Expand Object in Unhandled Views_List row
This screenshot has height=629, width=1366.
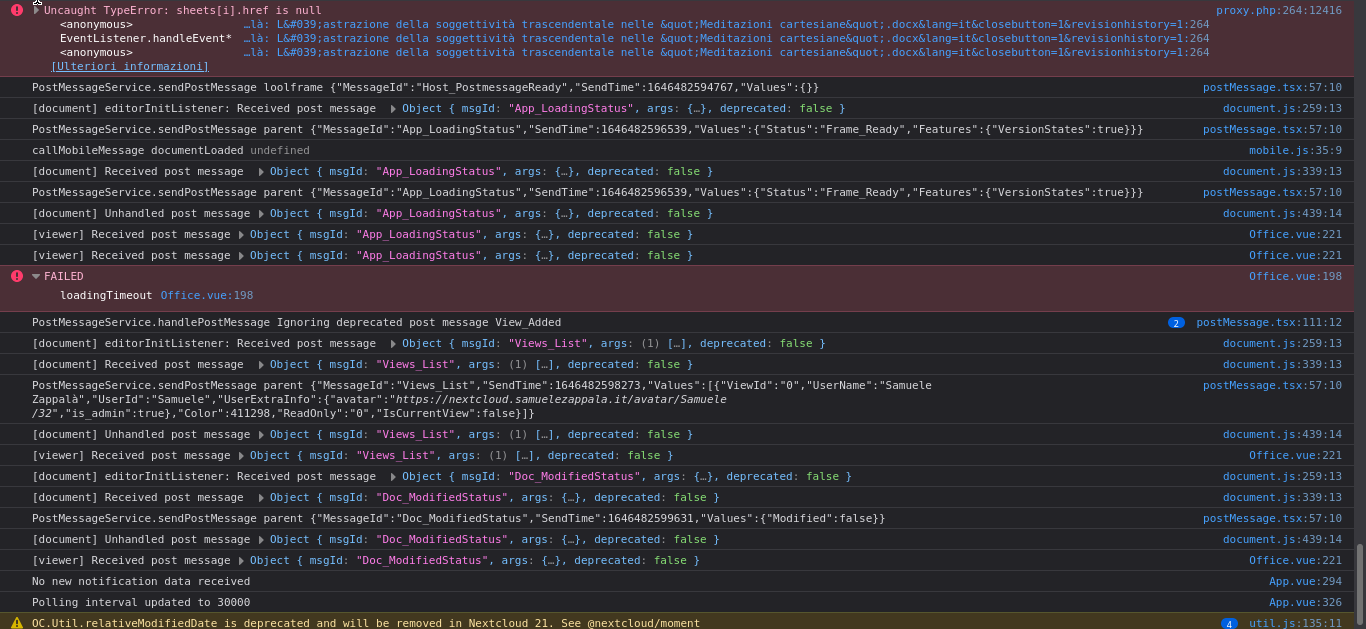[261, 435]
